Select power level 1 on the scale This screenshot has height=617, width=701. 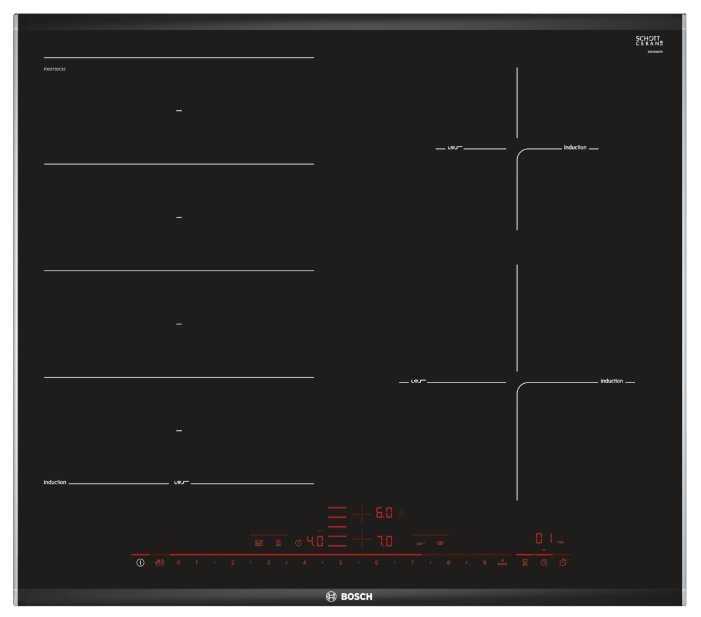click(197, 563)
